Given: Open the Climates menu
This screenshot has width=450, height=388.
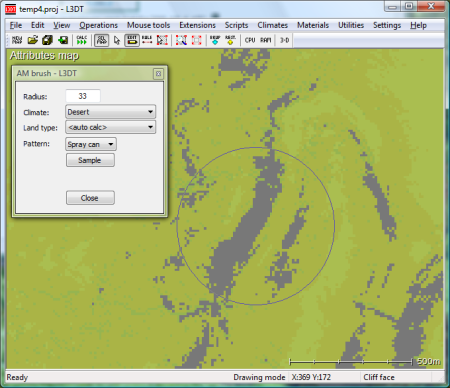Looking at the screenshot, I should pyautogui.click(x=272, y=25).
